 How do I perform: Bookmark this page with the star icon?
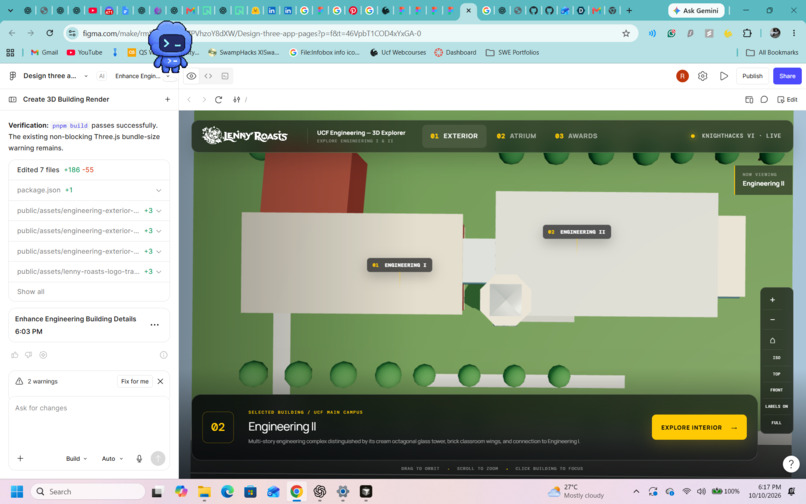coord(626,33)
